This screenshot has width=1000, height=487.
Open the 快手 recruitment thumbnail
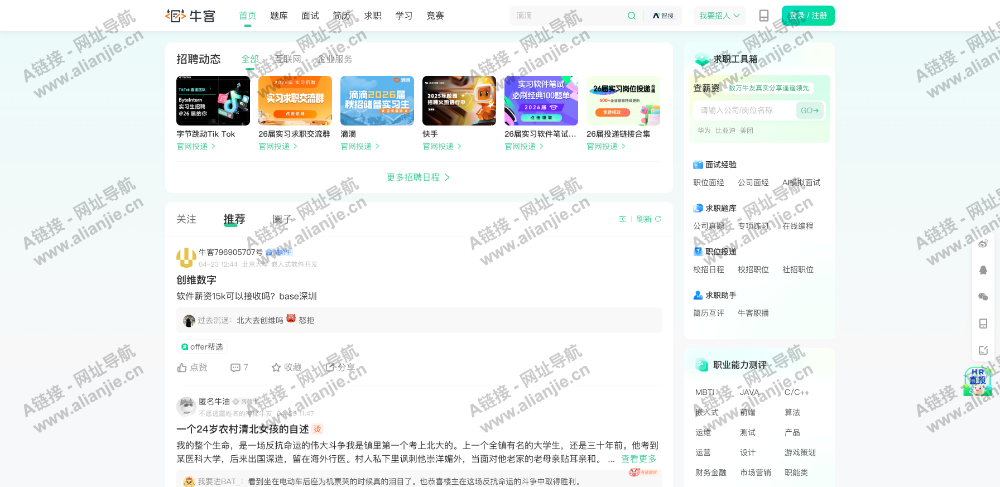[459, 101]
